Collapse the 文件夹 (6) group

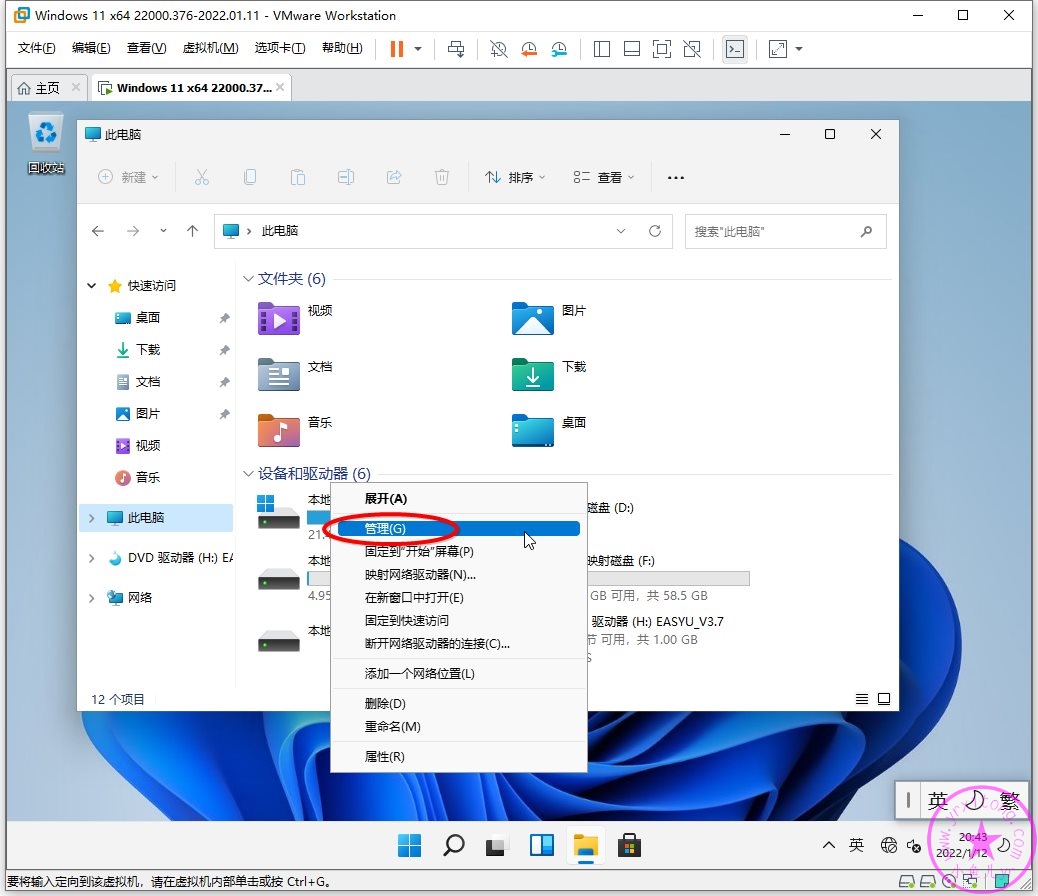pyautogui.click(x=248, y=279)
